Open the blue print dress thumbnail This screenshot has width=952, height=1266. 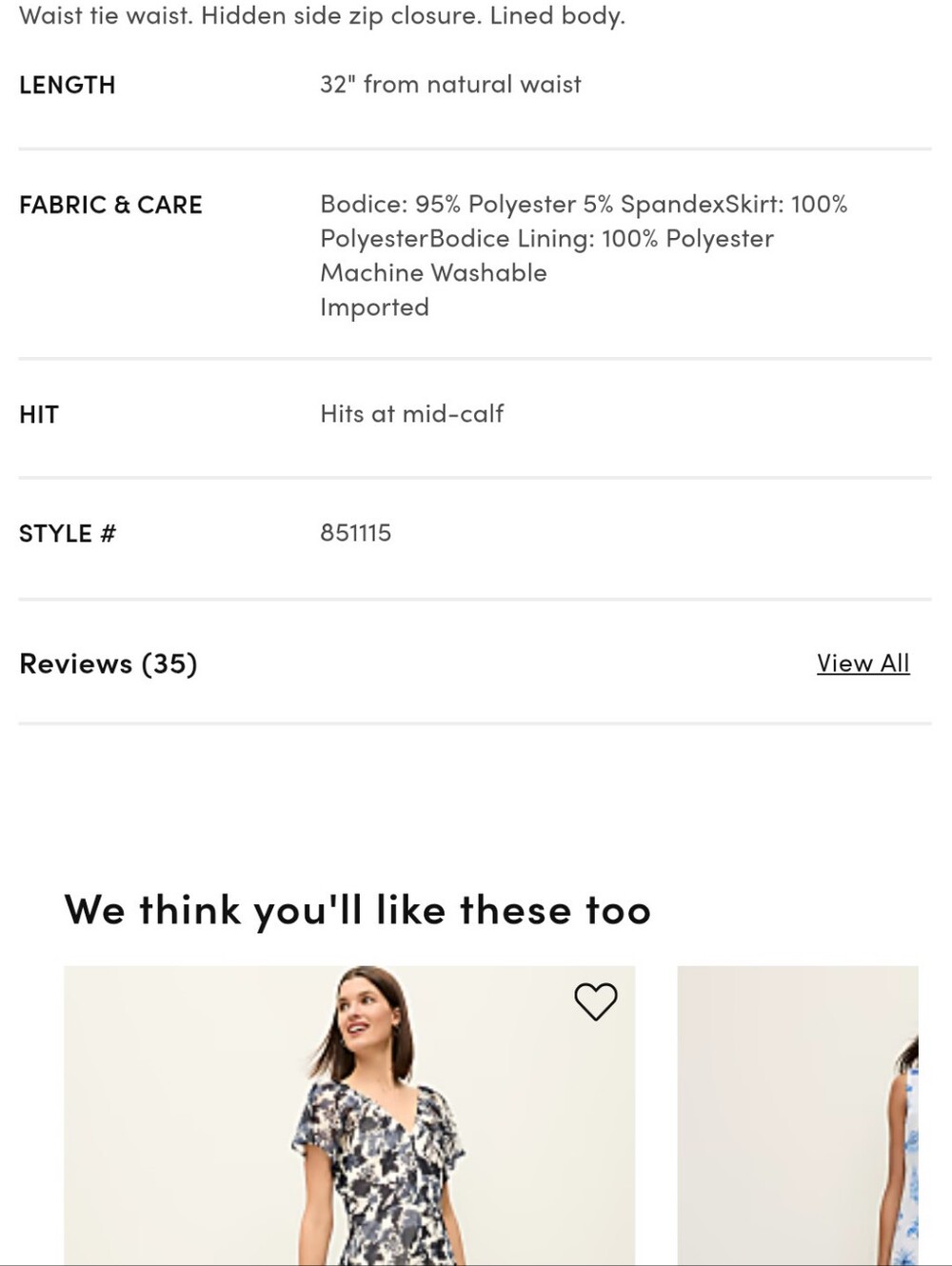[x=798, y=1116]
